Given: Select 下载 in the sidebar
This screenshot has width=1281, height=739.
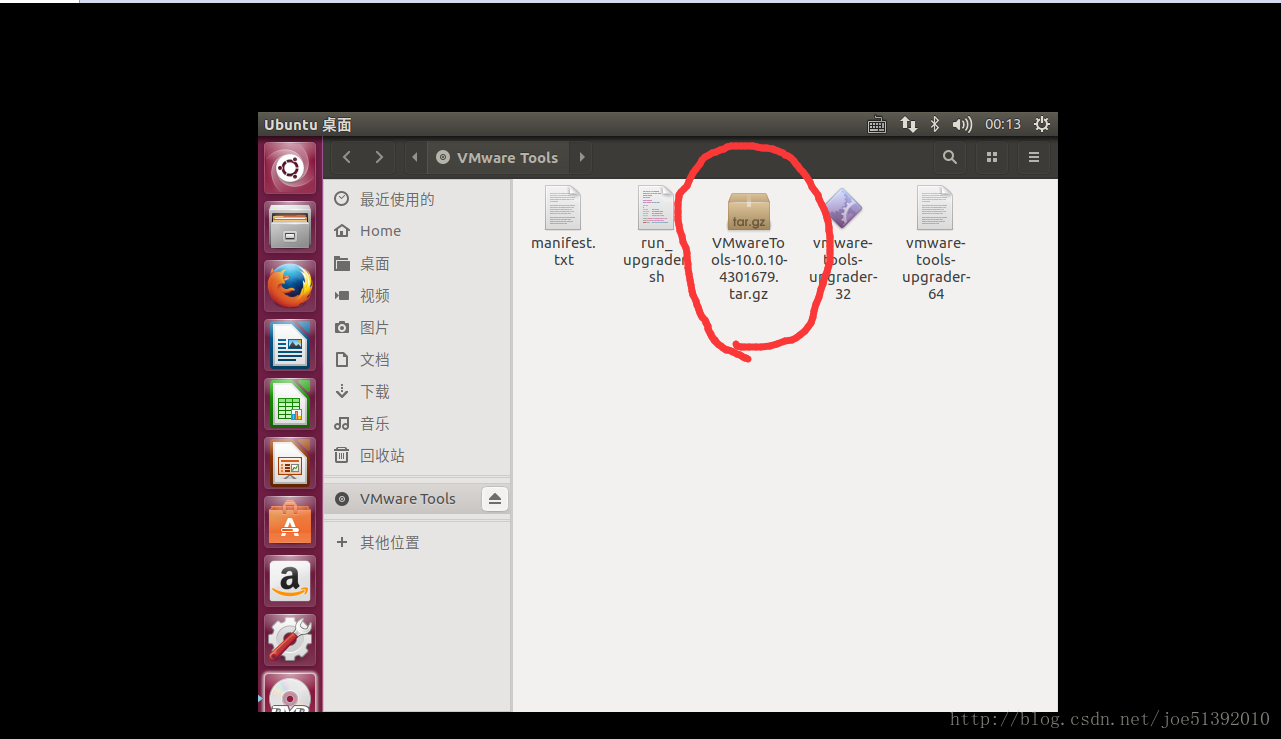Looking at the screenshot, I should (417, 391).
